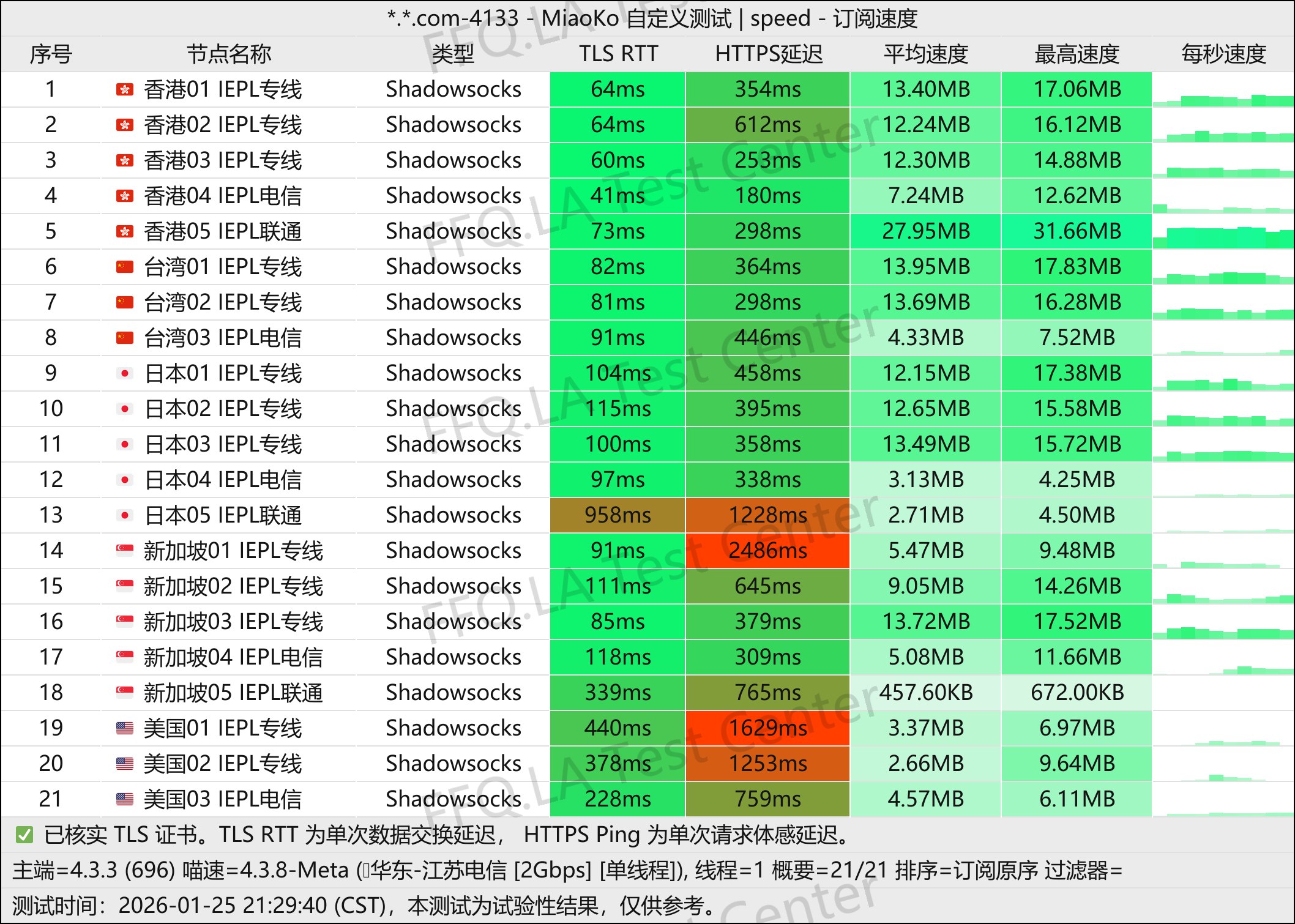
Task: Click the green checkmark before 已核实 TLS 证书
Action: [x=24, y=835]
